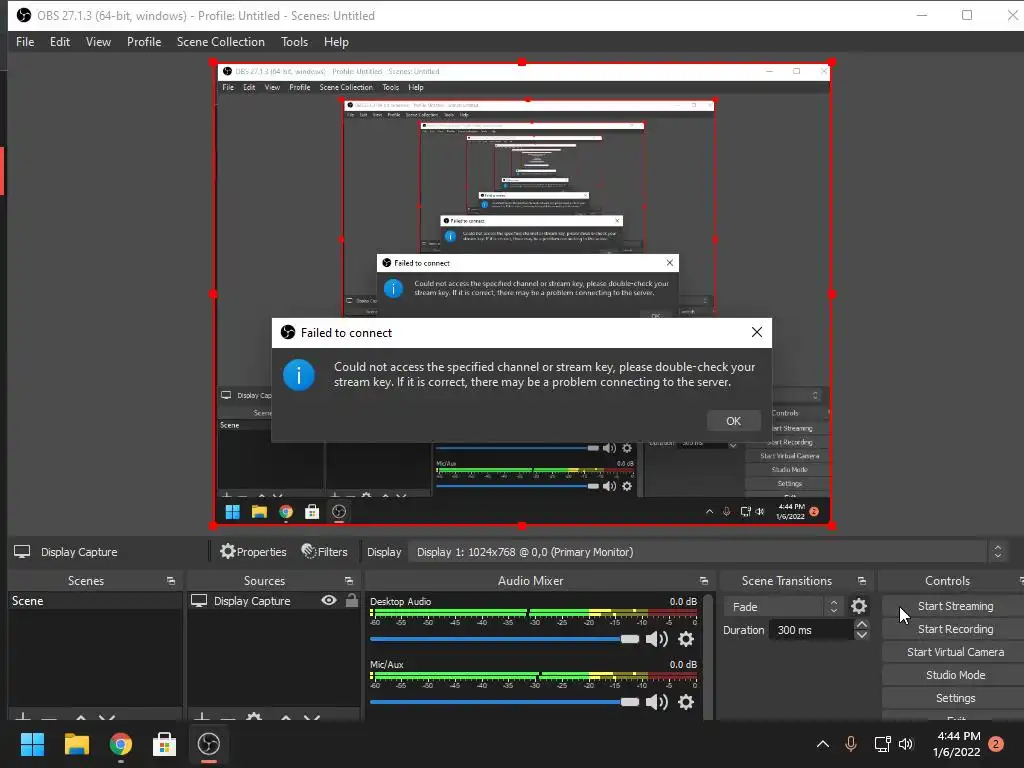Image resolution: width=1024 pixels, height=768 pixels.
Task: Click microphone icon in system tray
Action: [x=851, y=744]
